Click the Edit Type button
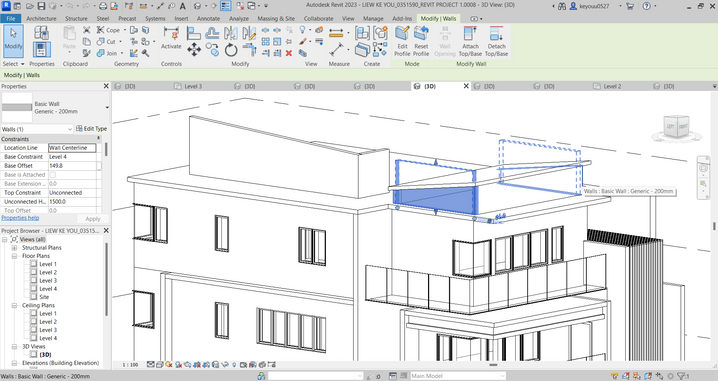 tap(91, 129)
